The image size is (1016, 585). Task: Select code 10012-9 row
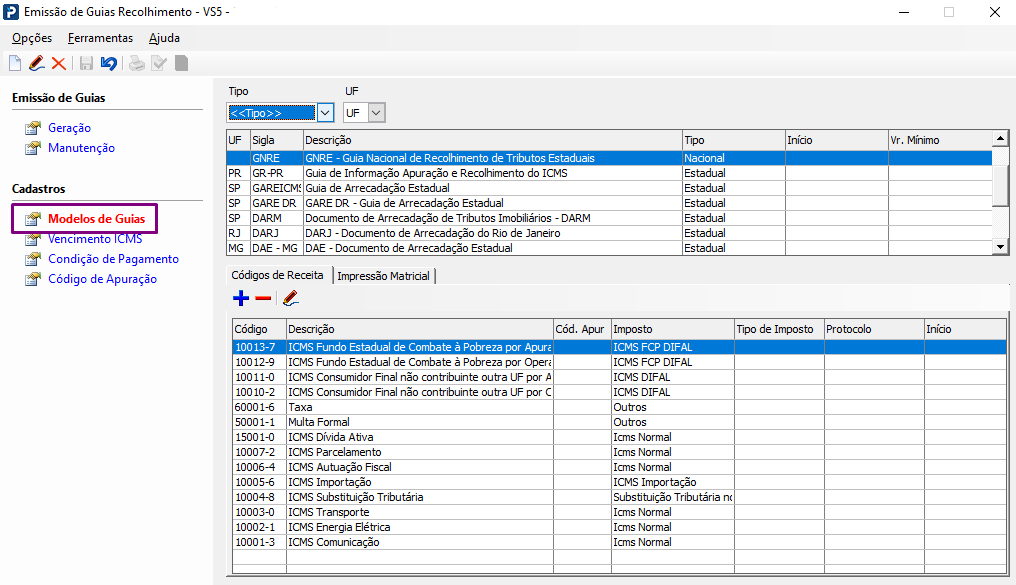(x=619, y=362)
